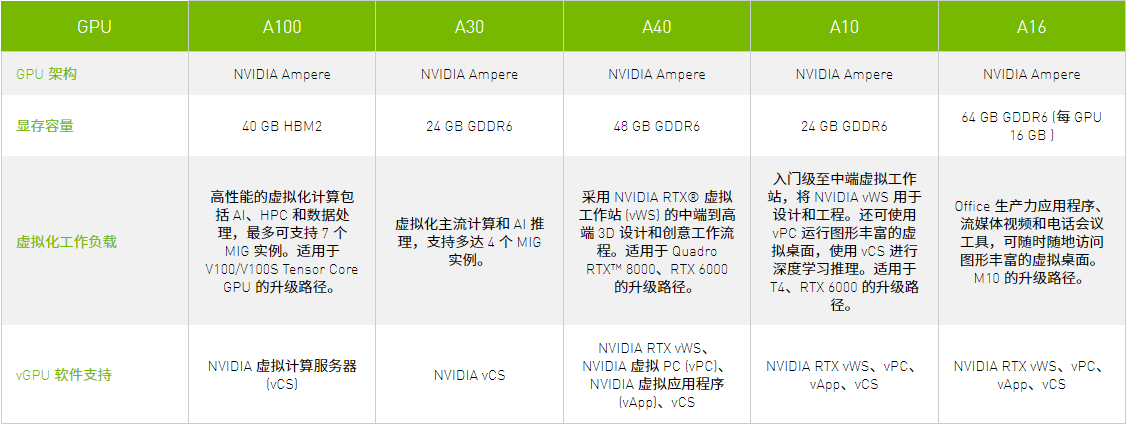1127x425 pixels.
Task: Select the A30 column header
Action: point(469,27)
